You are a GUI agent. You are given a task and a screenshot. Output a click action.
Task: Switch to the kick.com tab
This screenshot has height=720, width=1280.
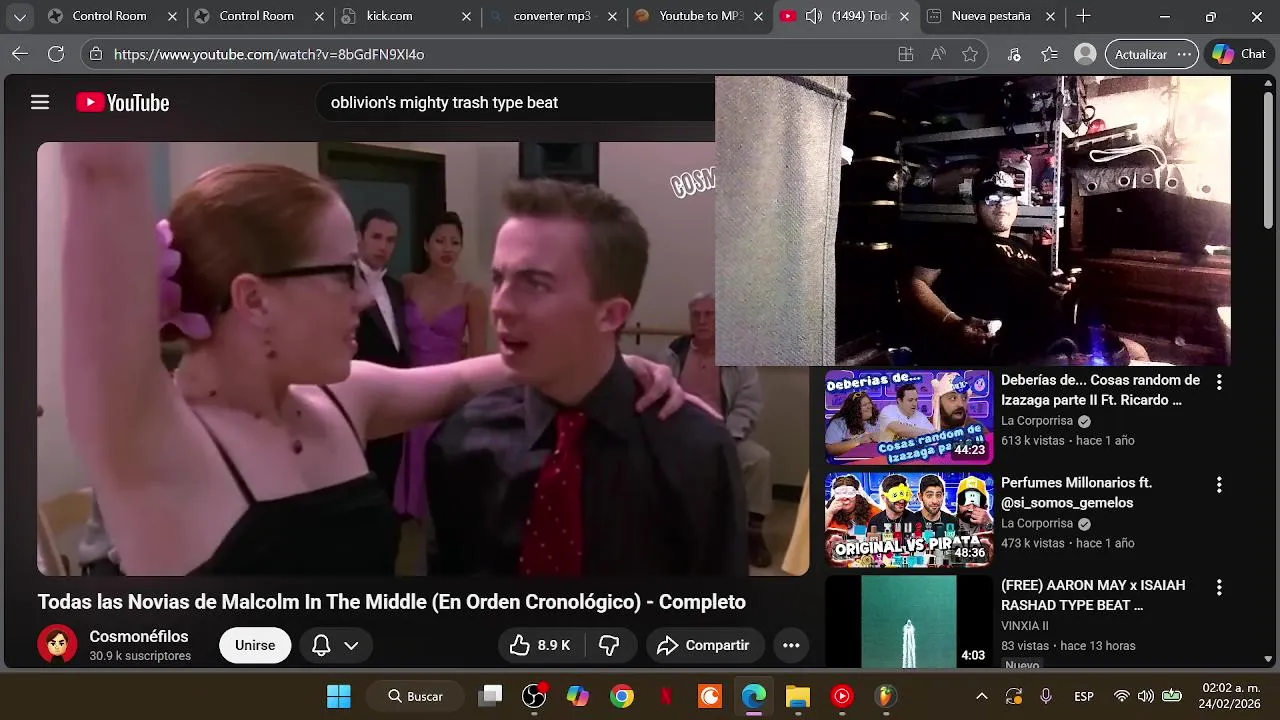tap(405, 16)
